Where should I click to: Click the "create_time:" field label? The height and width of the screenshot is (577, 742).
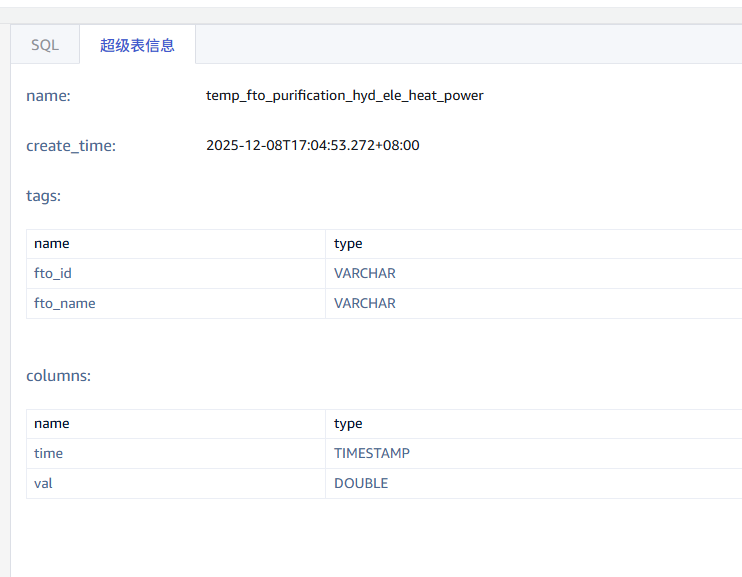click(x=71, y=145)
